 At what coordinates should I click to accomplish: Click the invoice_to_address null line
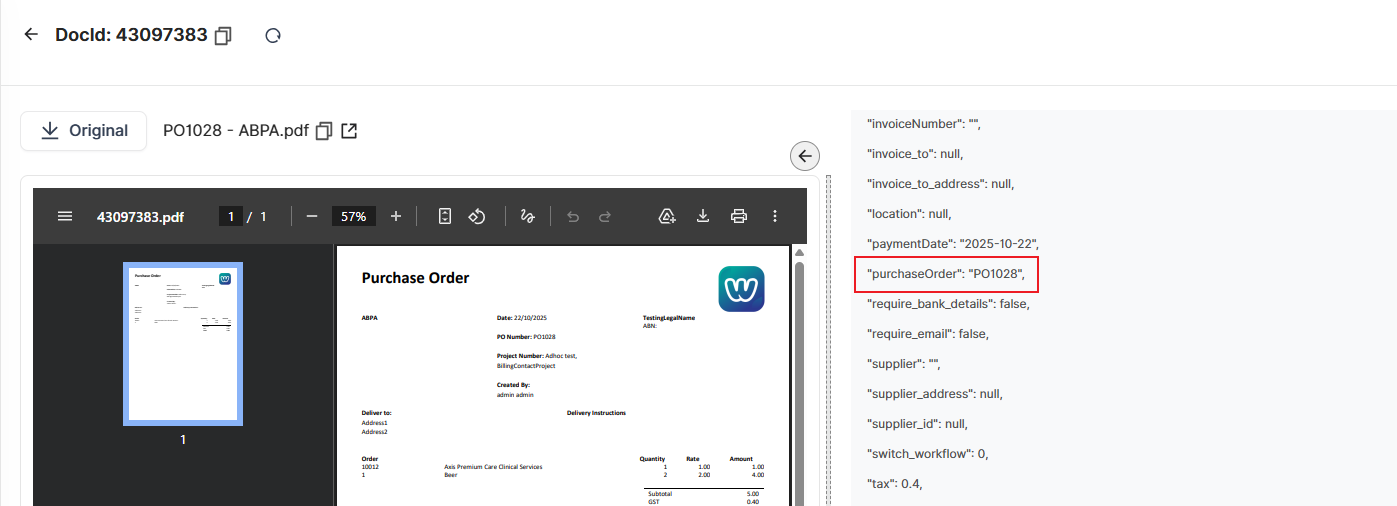941,183
